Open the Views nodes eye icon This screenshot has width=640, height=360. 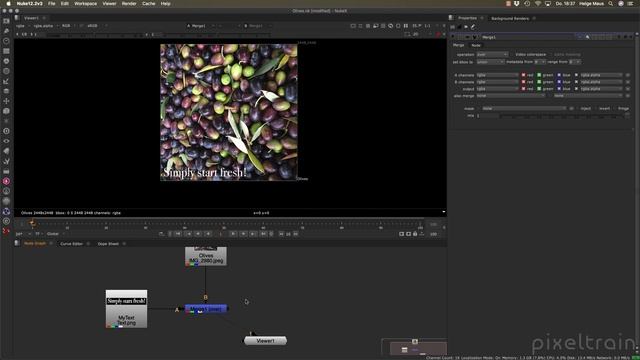[6, 141]
